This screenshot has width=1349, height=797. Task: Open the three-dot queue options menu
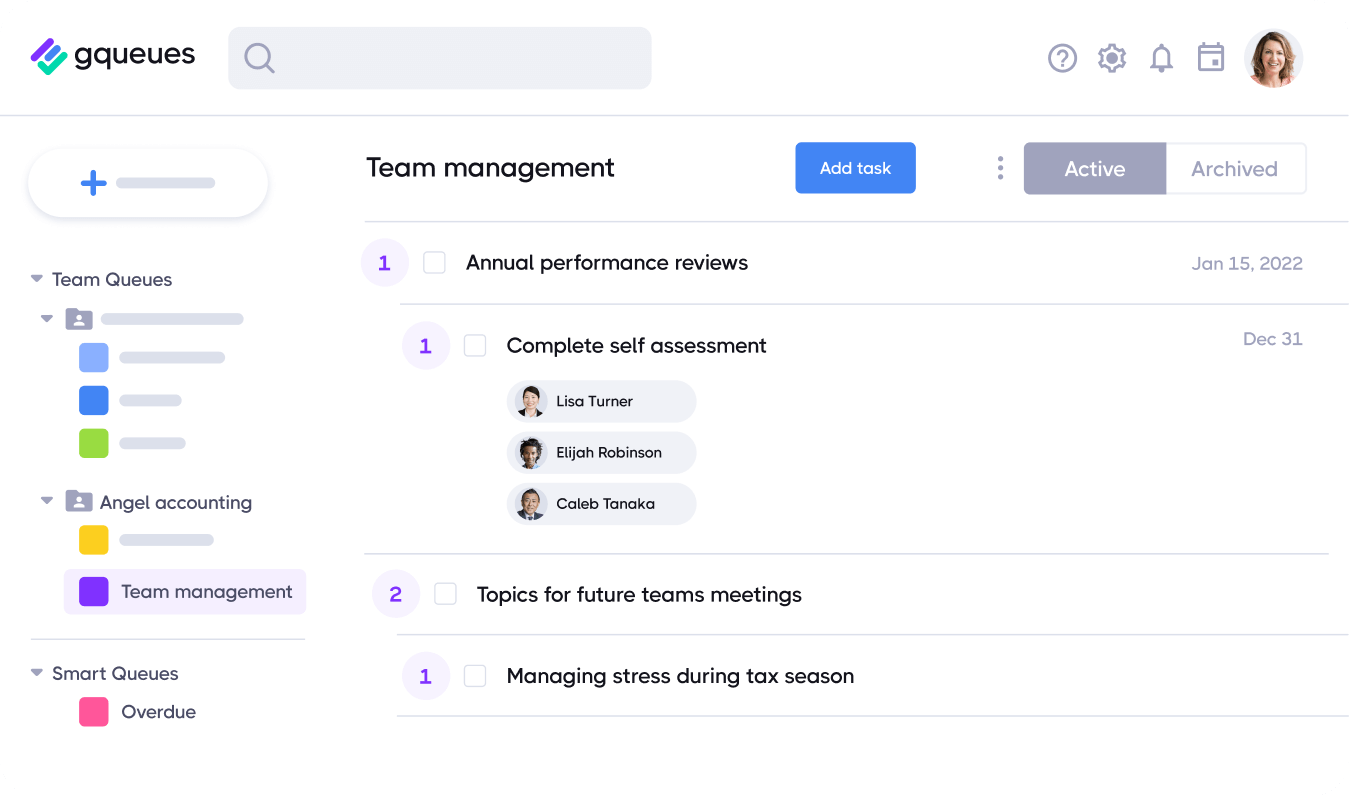[x=1000, y=168]
